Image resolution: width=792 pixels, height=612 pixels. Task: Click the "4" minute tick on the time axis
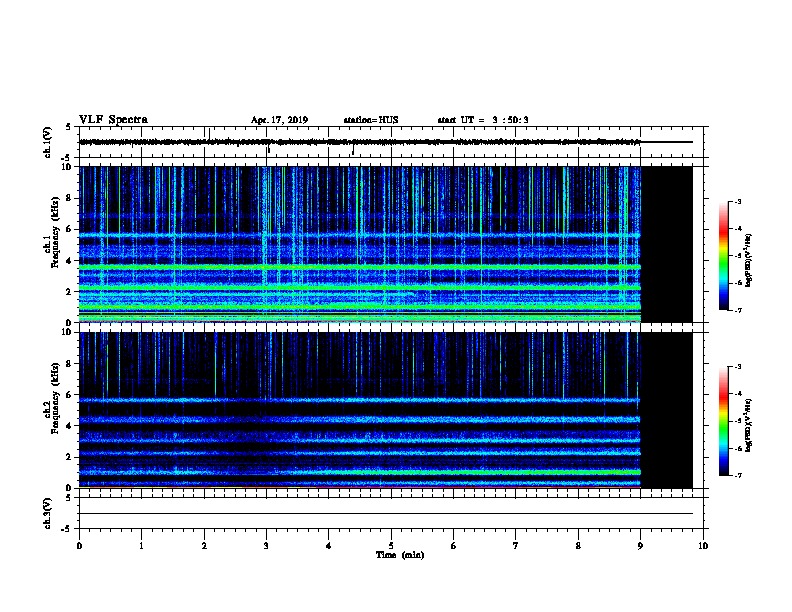point(329,546)
